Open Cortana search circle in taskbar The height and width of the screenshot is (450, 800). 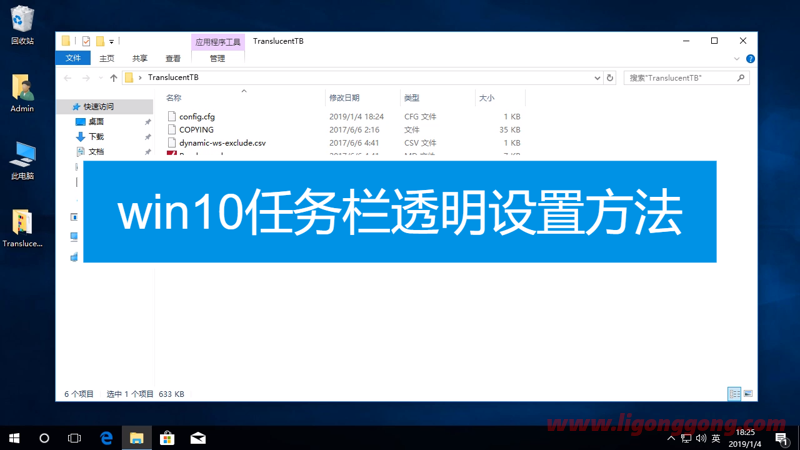coord(44,438)
